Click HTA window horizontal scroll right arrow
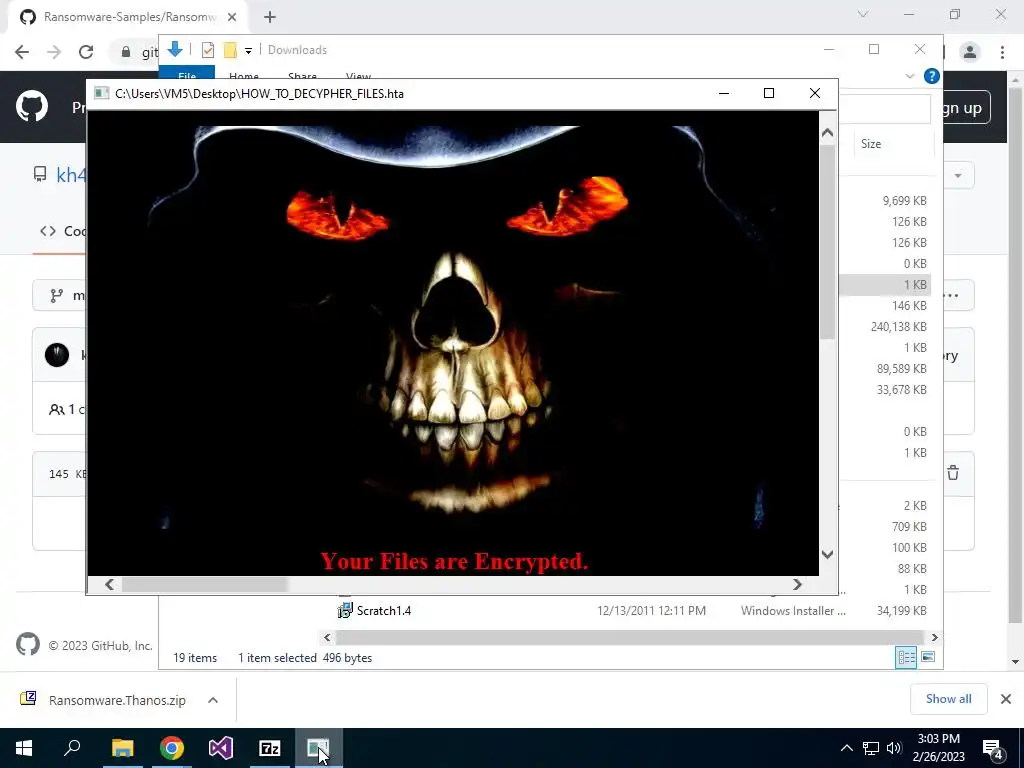 (x=797, y=584)
